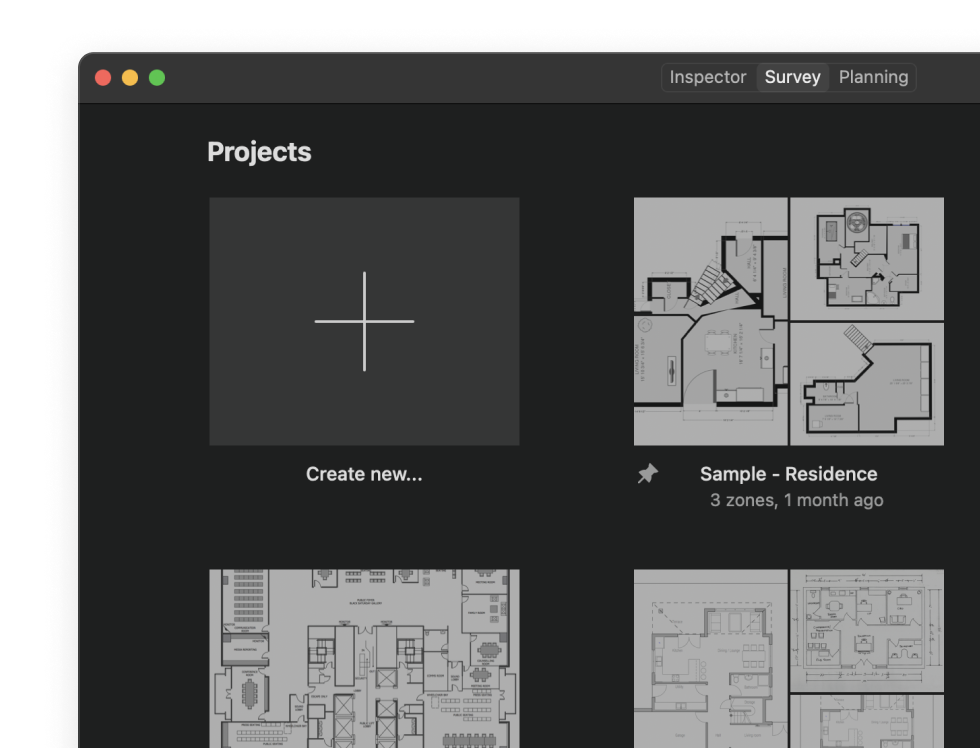The image size is (980, 748).
Task: Open the large left floor plan of Sample - Residence
Action: point(710,322)
